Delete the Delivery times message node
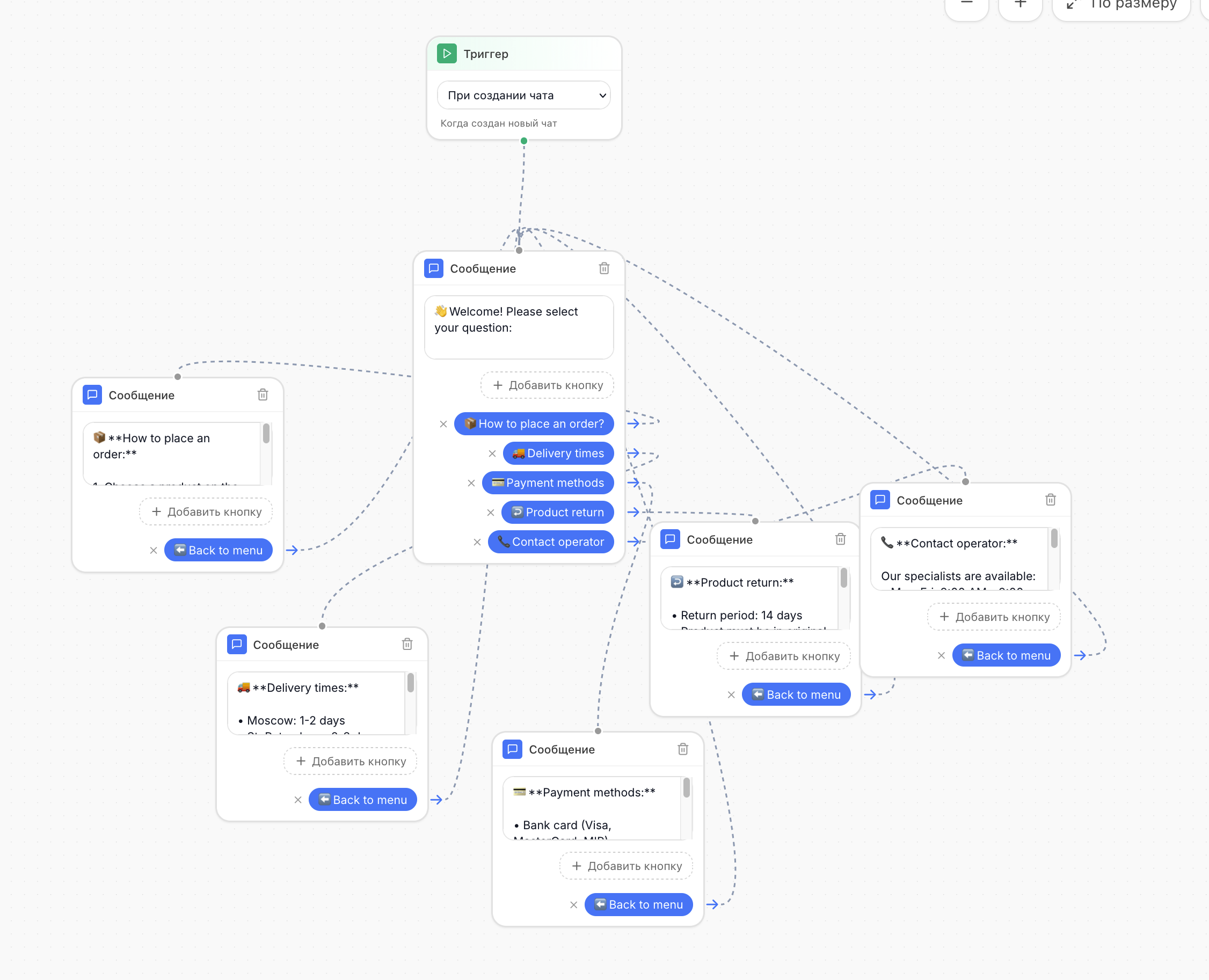Viewport: 1209px width, 980px height. (x=407, y=644)
